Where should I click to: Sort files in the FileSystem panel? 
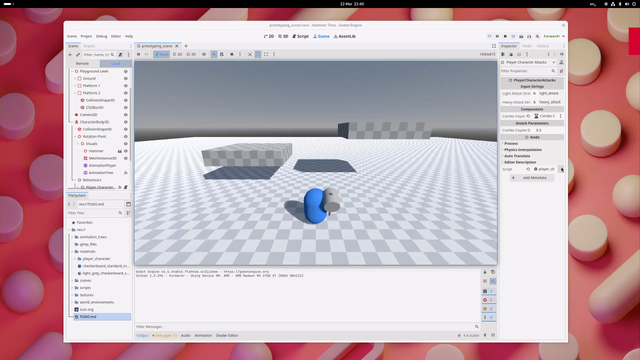click(x=128, y=213)
